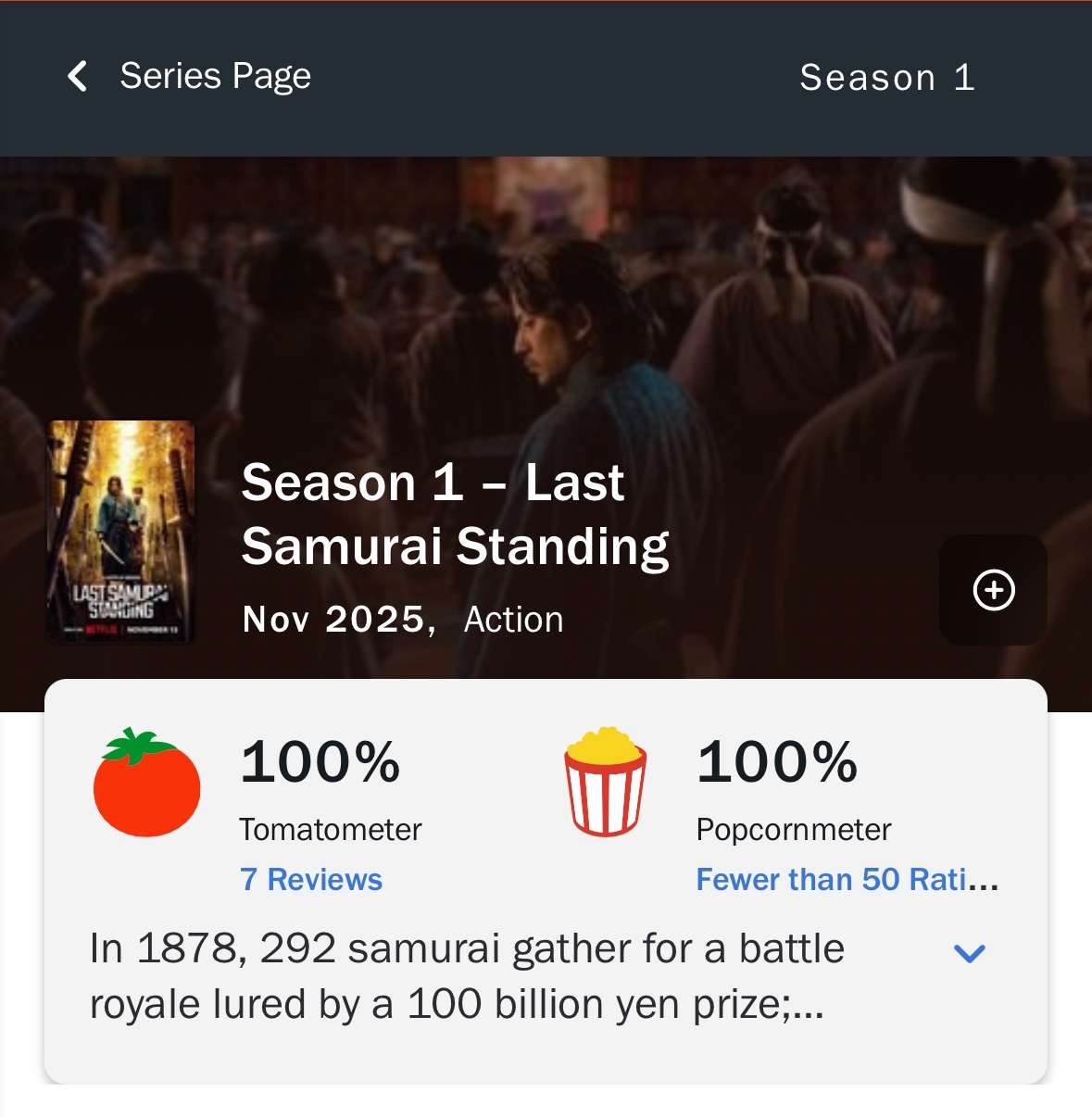Select the Action genre label
Viewport: 1092px width, 1117px height.
coord(513,620)
